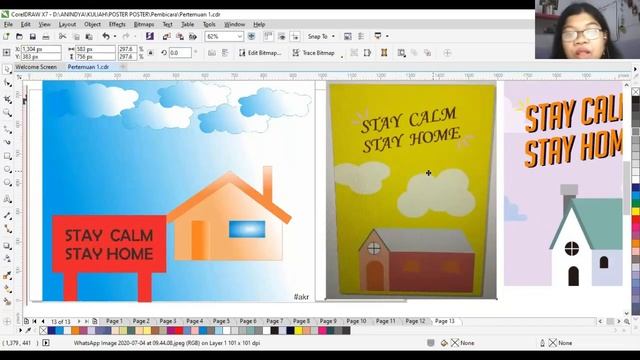Image resolution: width=640 pixels, height=360 pixels.
Task: Toggle the lock ratio padlock
Action: coord(151,53)
